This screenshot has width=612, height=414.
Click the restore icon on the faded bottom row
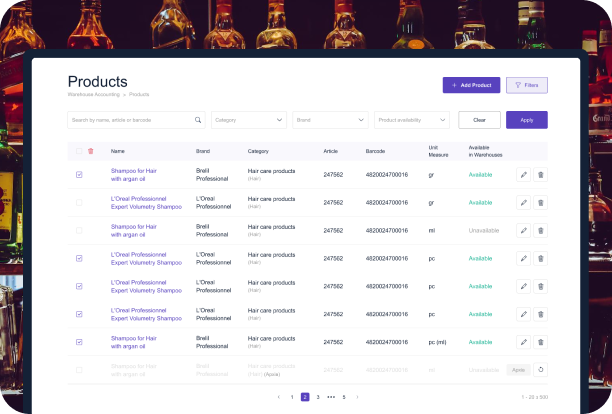pyautogui.click(x=541, y=370)
